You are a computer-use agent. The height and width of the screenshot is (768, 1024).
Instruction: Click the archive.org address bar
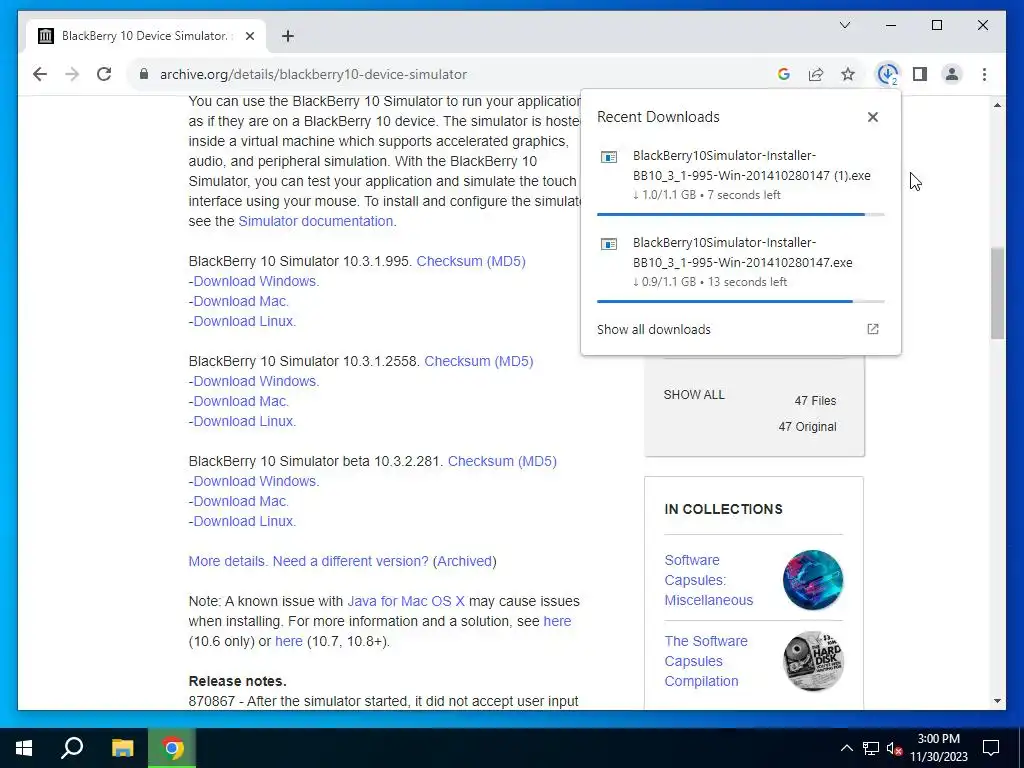[x=451, y=74]
